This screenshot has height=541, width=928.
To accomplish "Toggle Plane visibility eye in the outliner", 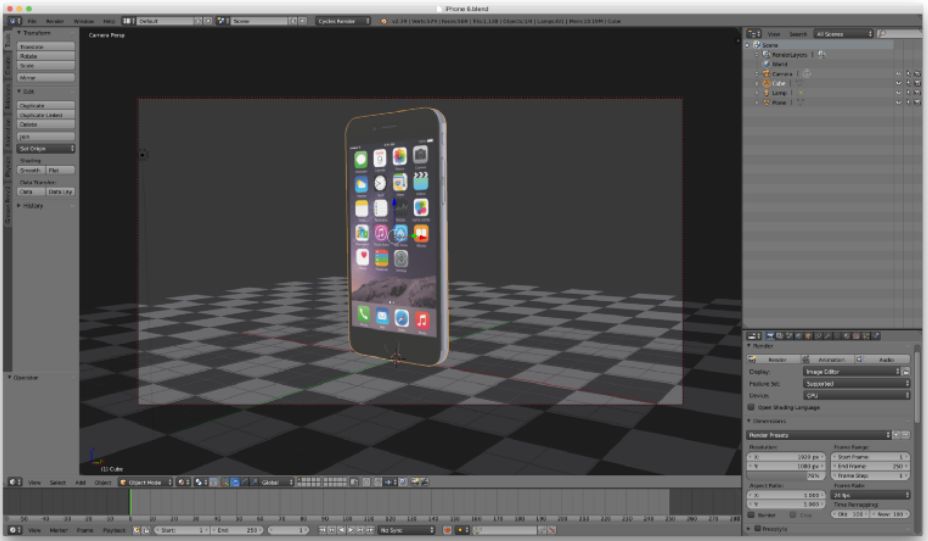I will point(898,102).
